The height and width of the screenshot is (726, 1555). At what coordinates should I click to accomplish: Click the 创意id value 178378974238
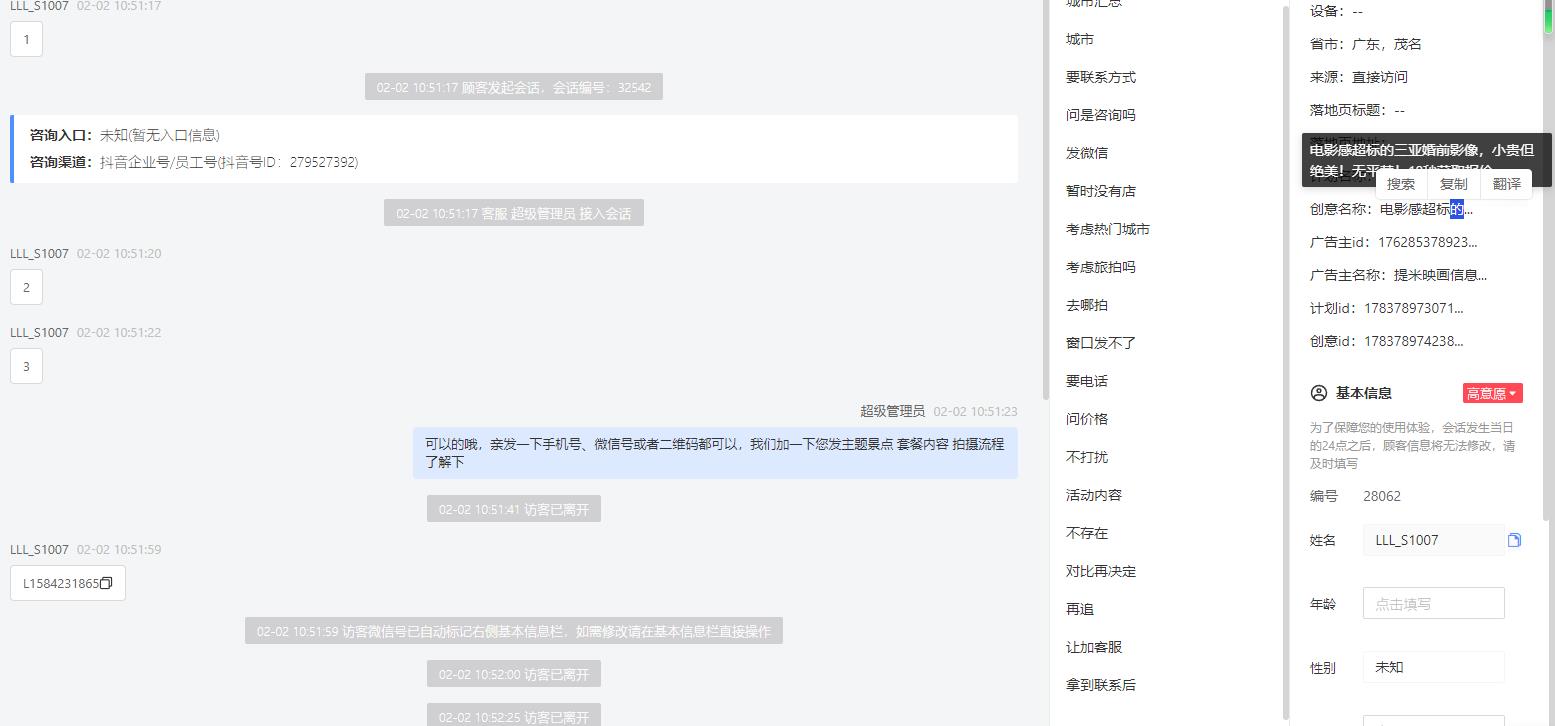click(1413, 341)
